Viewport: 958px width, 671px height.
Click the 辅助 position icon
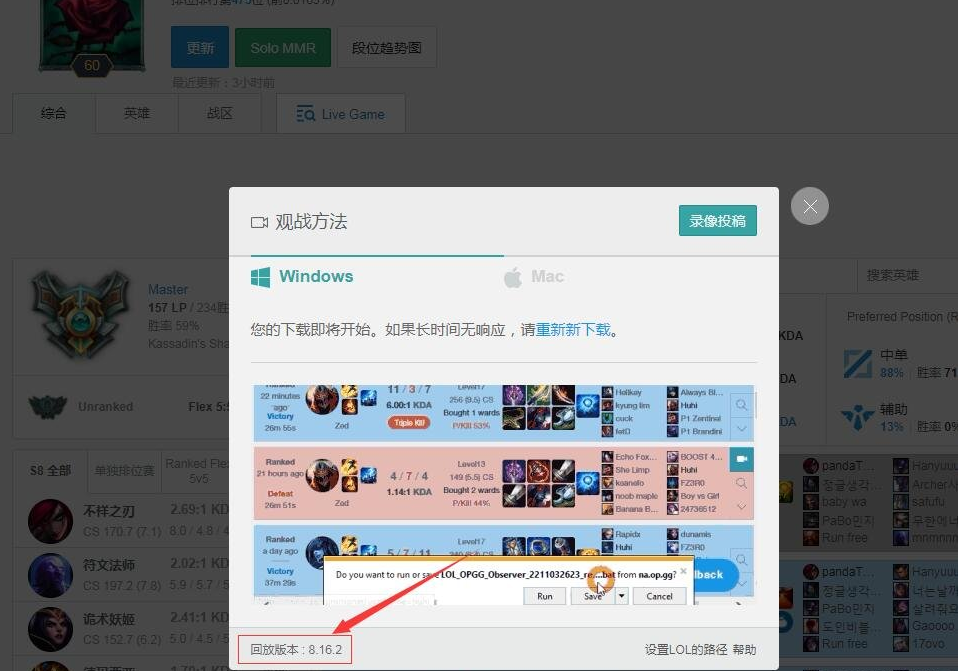tap(858, 417)
